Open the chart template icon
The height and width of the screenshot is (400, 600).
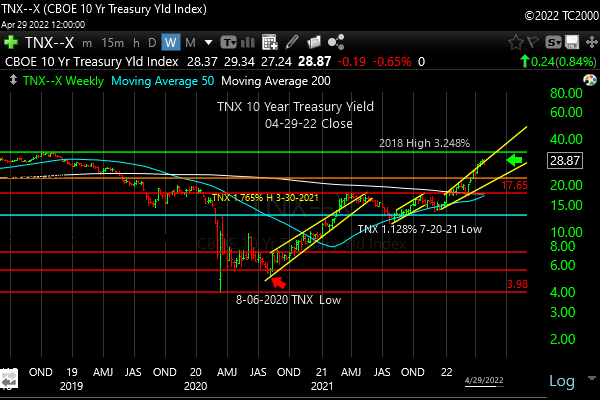point(229,43)
